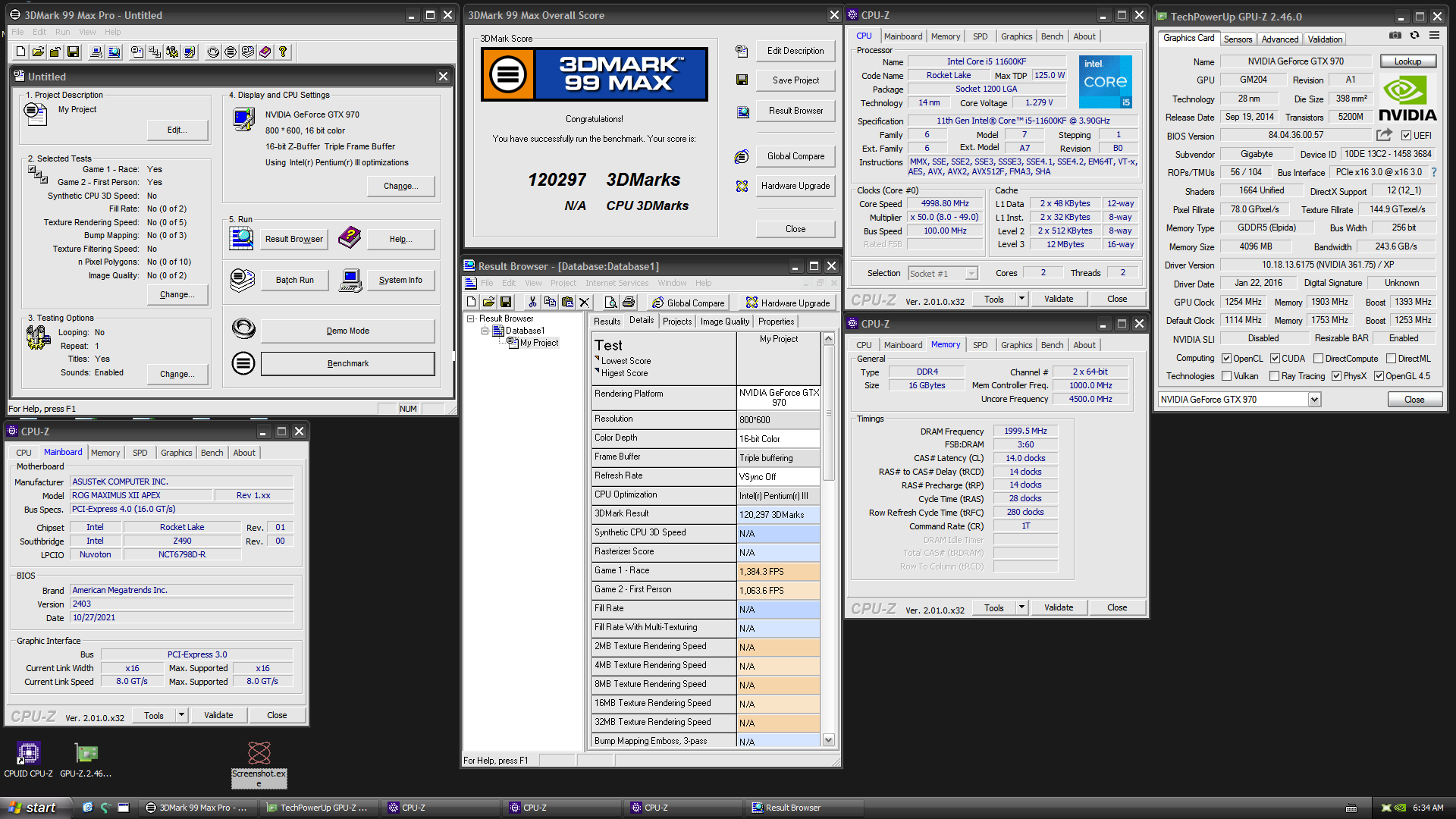1456x819 pixels.
Task: Click the Lookup button in GPU-Z
Action: point(1407,61)
